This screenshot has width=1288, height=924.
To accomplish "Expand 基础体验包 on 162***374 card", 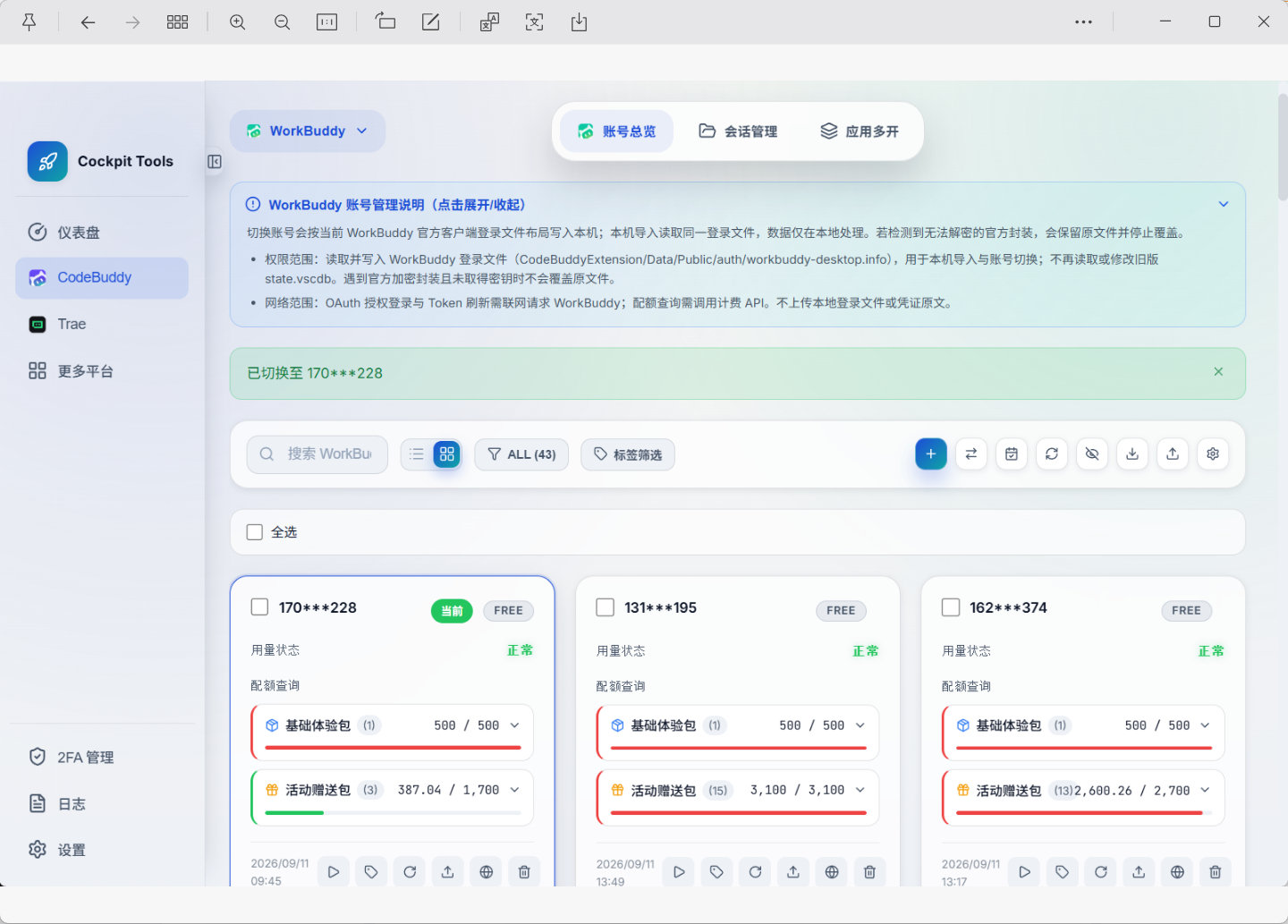I will coord(1206,725).
